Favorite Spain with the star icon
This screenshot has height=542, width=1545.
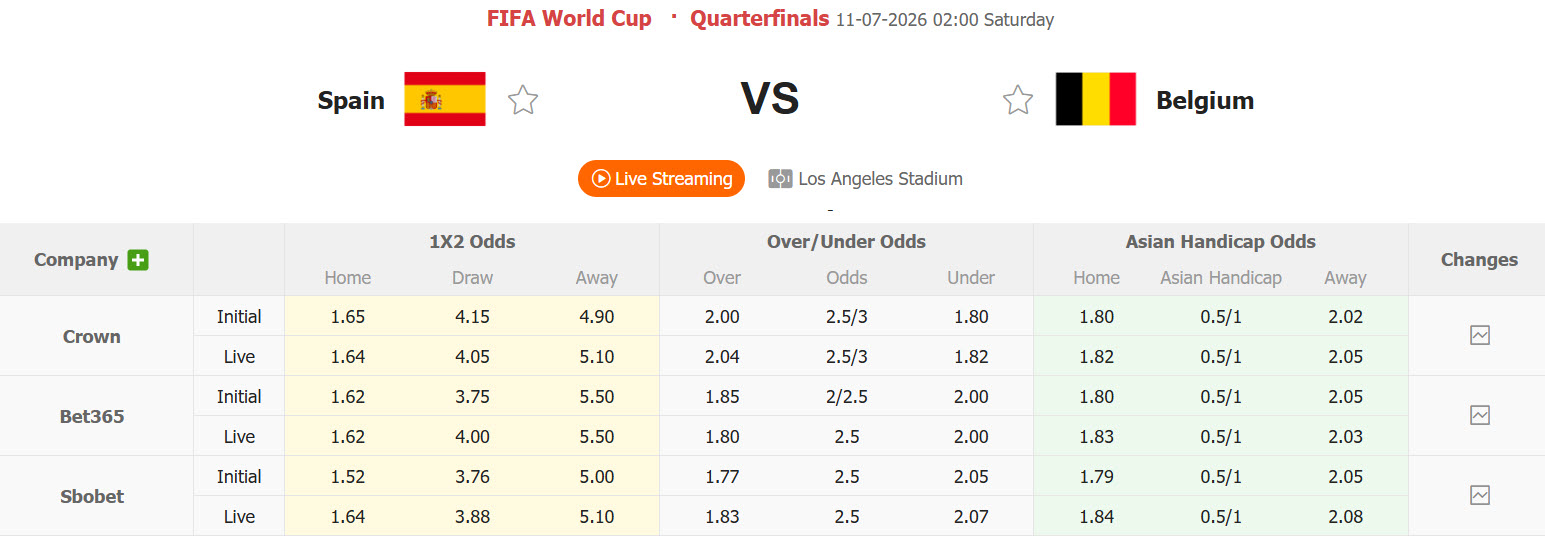tap(522, 100)
